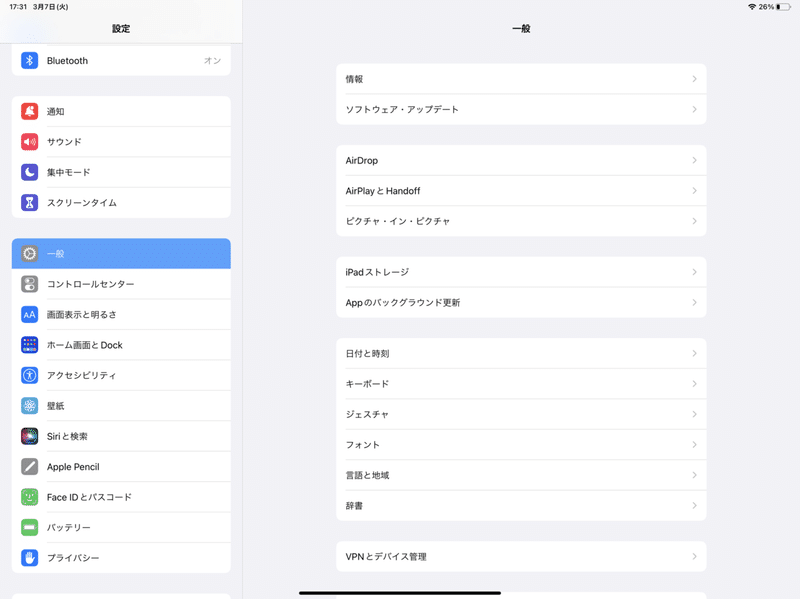Open chevron on iPad ストレージ row
Viewport: 800px width, 599px height.
(694, 272)
